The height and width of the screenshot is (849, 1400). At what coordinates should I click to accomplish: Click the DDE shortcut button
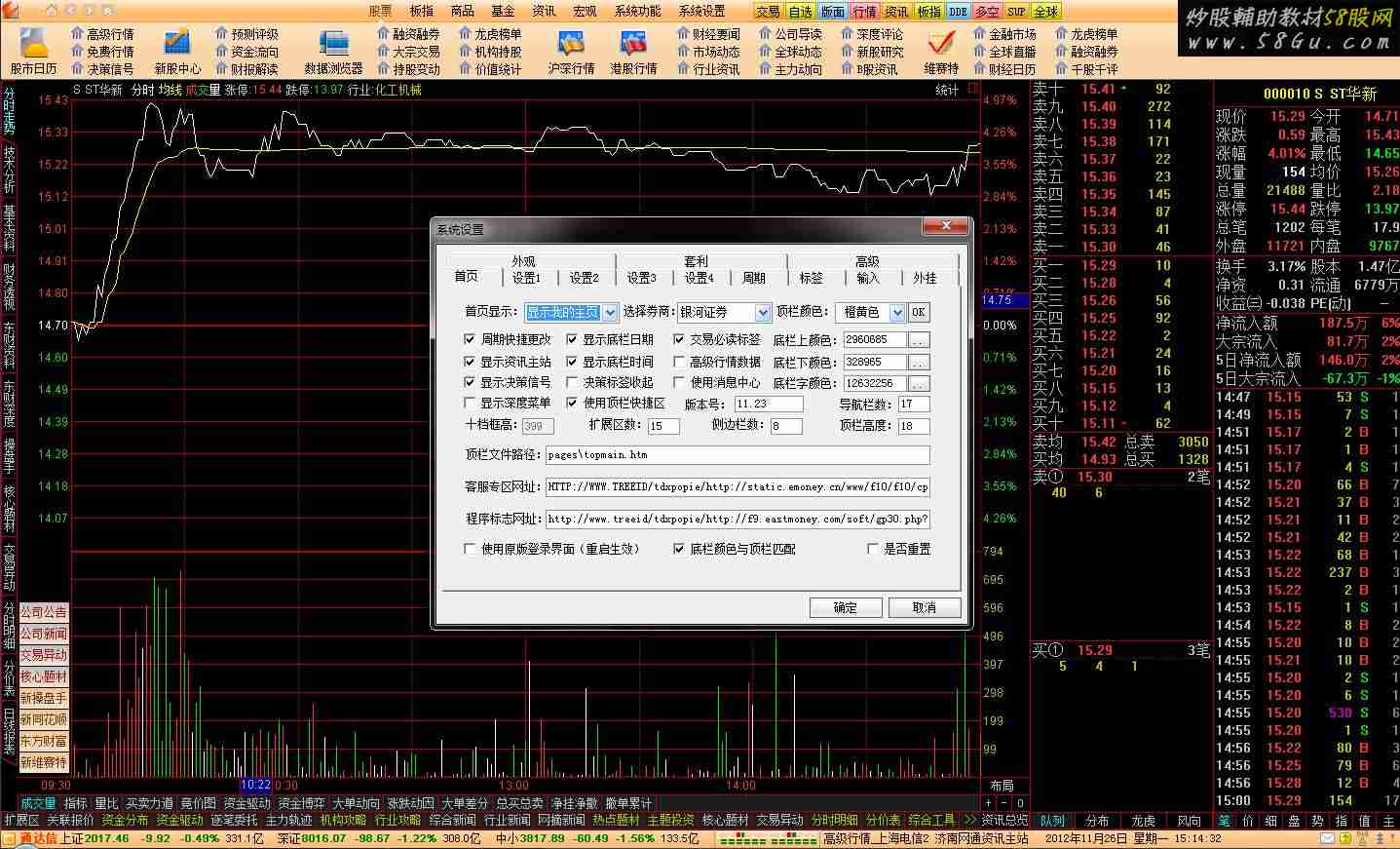[958, 12]
